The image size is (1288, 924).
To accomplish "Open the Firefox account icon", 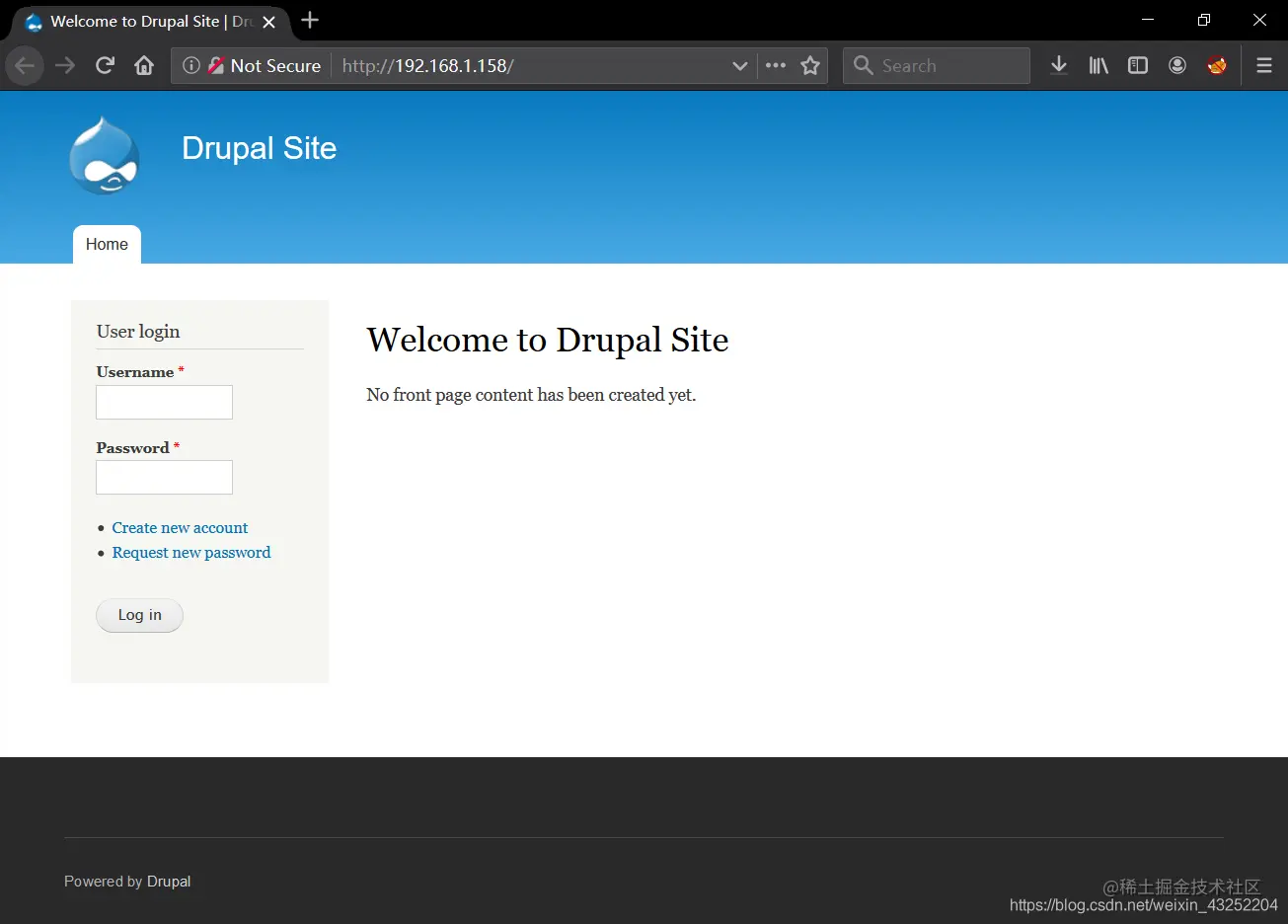I will [x=1177, y=65].
